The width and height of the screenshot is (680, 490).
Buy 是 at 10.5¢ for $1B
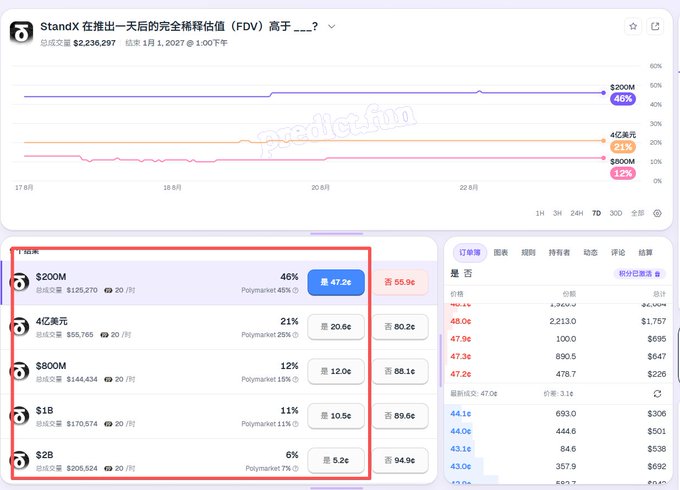pyautogui.click(x=336, y=416)
